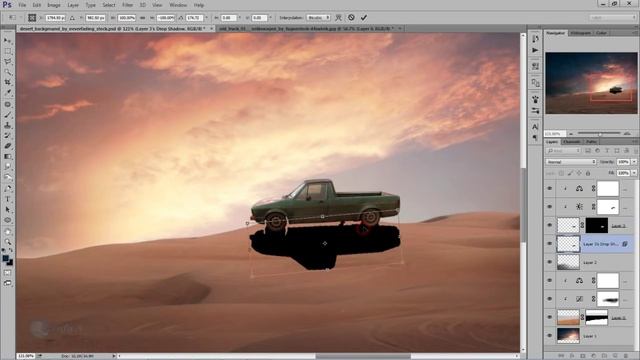Click the foreground color swatch
The height and width of the screenshot is (360, 640).
pyautogui.click(x=6, y=259)
